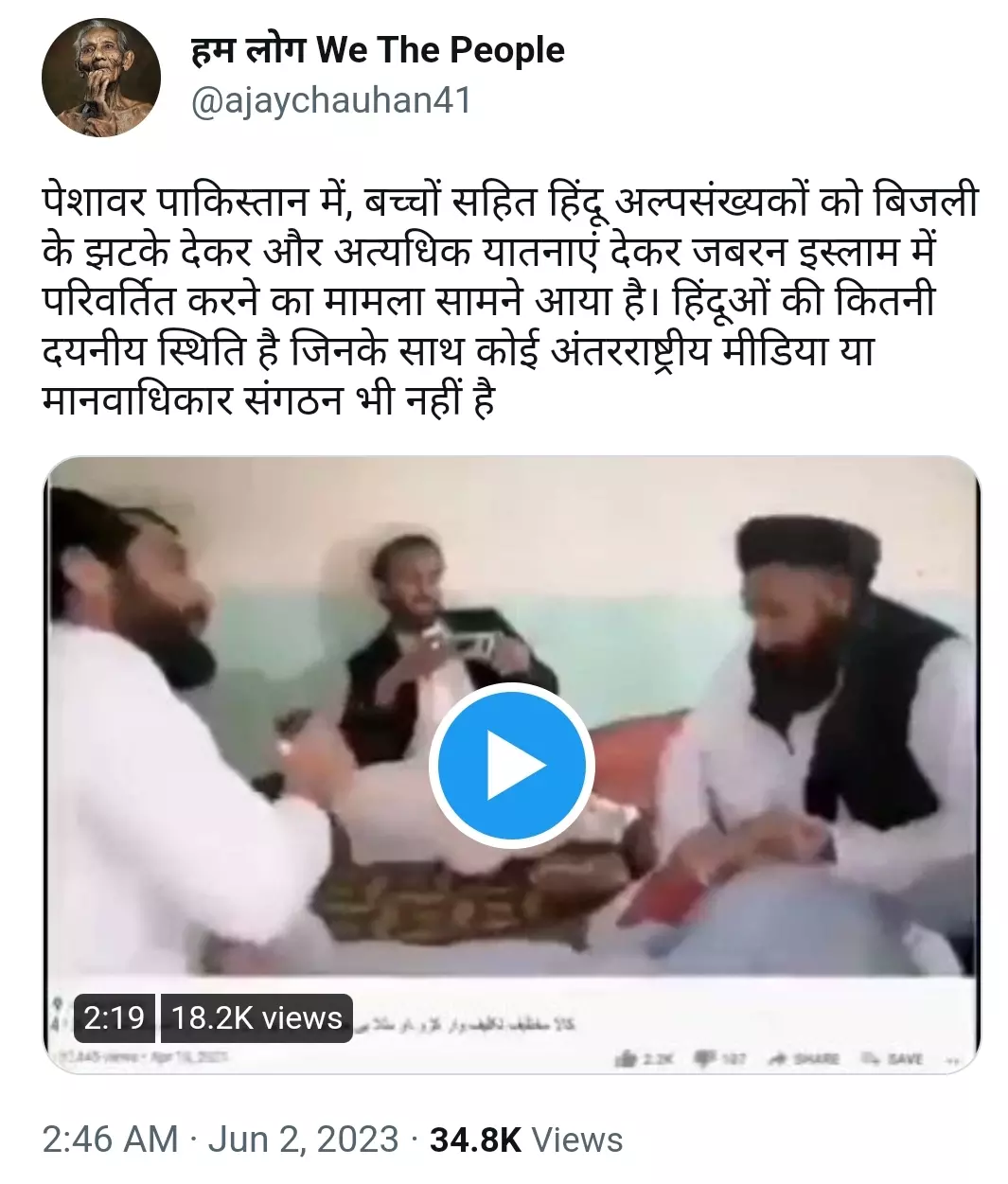Image resolution: width=1008 pixels, height=1184 pixels.
Task: Open the account's profile picture
Action: click(101, 78)
